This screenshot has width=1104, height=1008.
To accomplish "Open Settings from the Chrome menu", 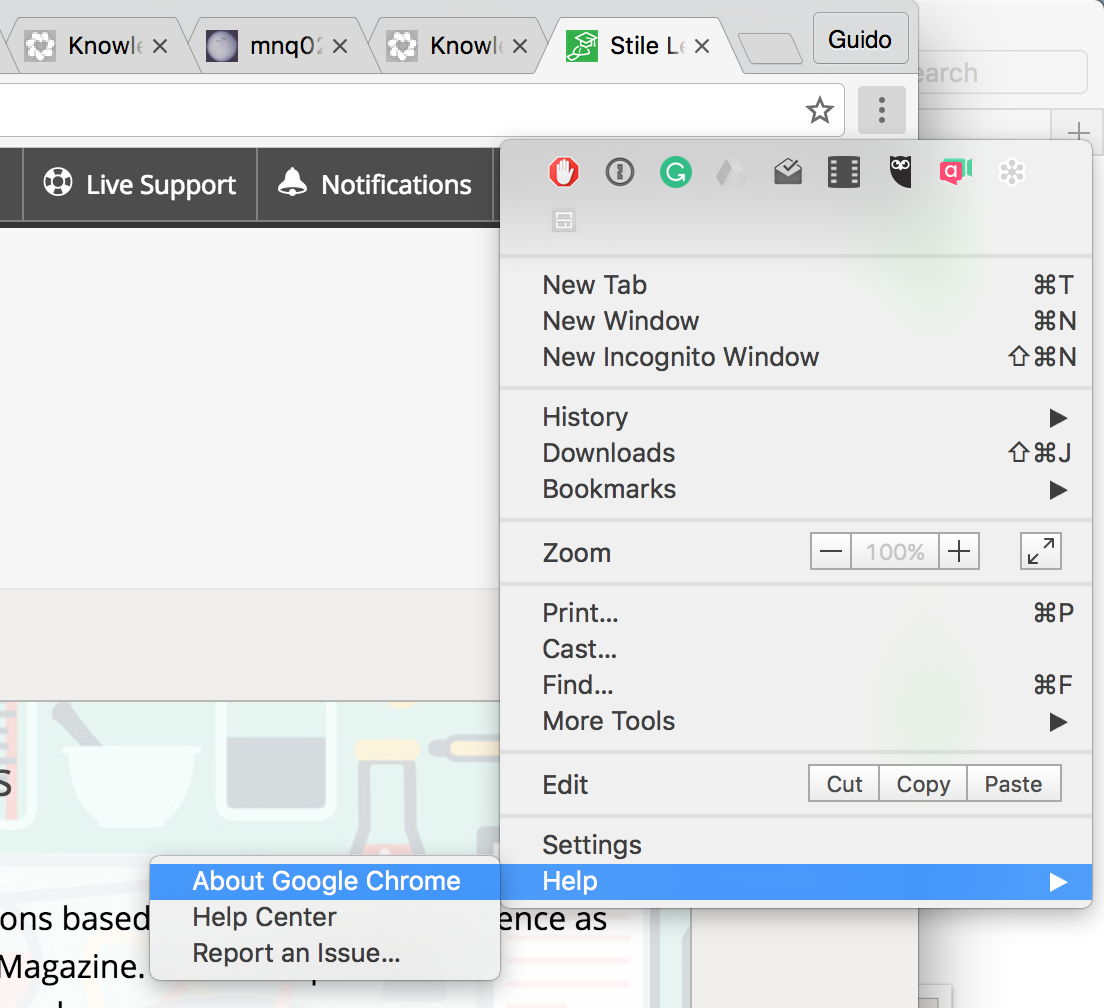I will click(796, 845).
